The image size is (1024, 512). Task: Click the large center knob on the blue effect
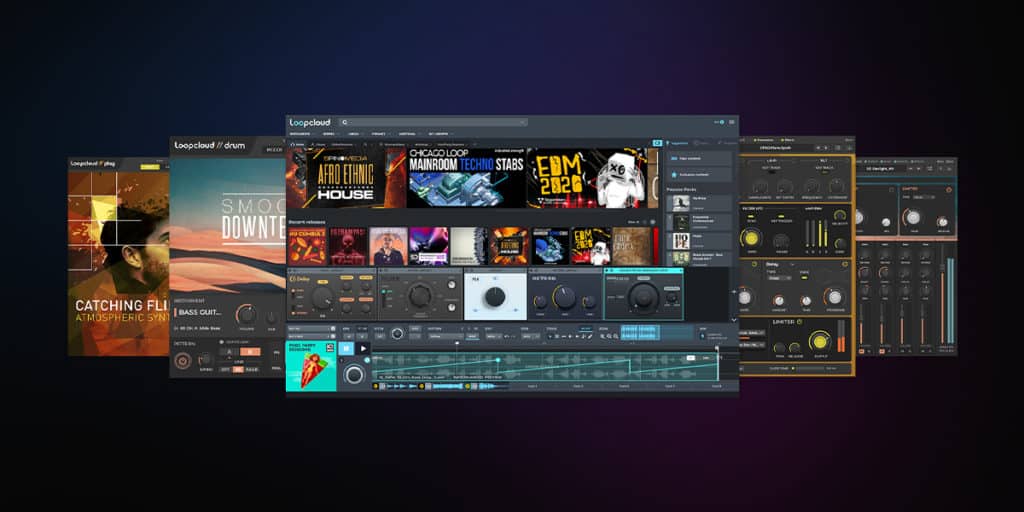[x=564, y=298]
